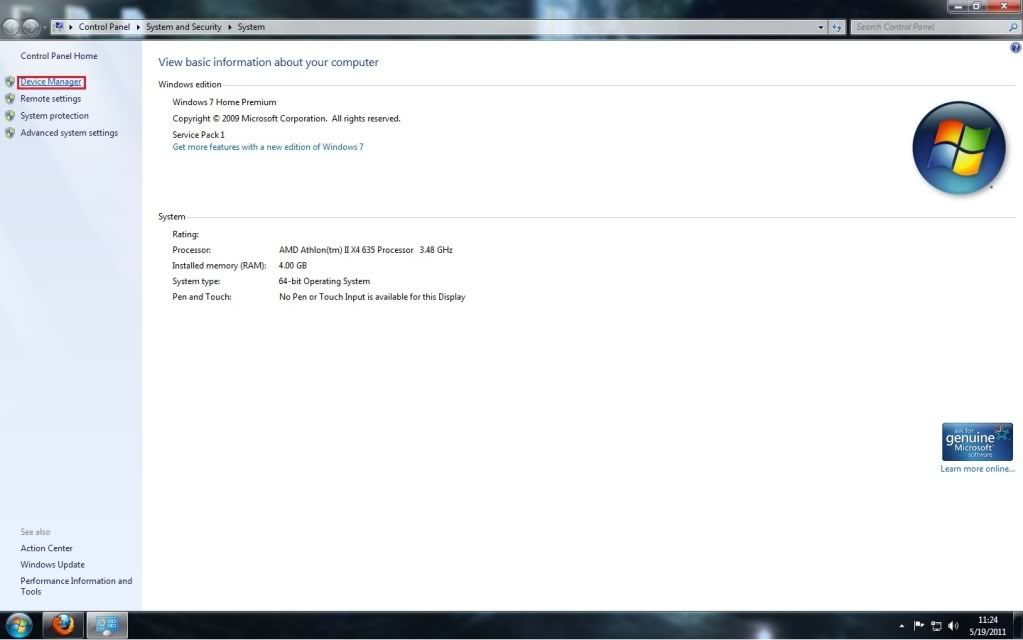Open the address bar history dropdown arrow

(821, 27)
